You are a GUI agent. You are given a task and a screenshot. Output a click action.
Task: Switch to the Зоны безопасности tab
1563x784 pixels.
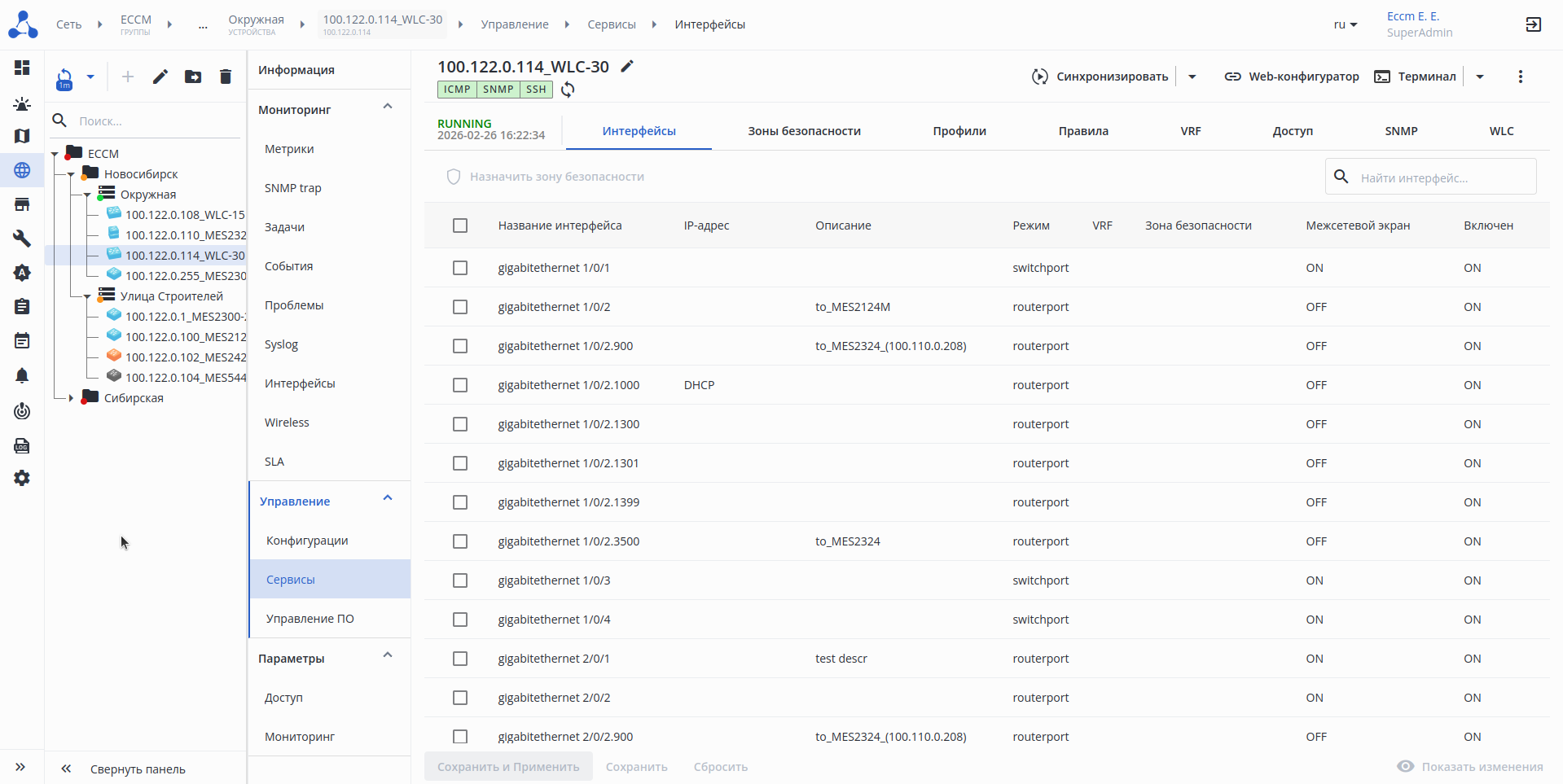pyautogui.click(x=804, y=131)
